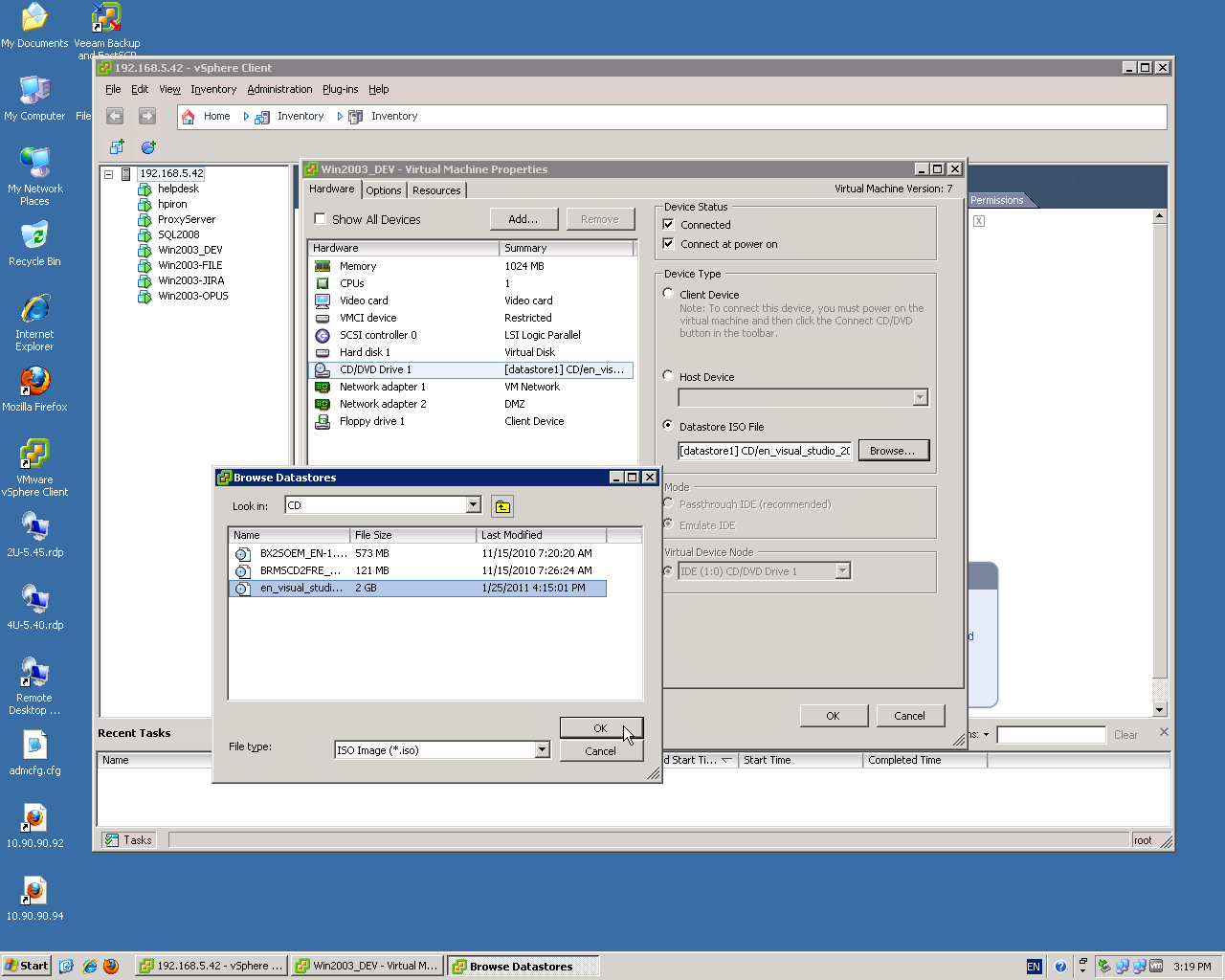This screenshot has height=980, width=1225.
Task: Click the Browse... button for ISO file
Action: coord(893,451)
